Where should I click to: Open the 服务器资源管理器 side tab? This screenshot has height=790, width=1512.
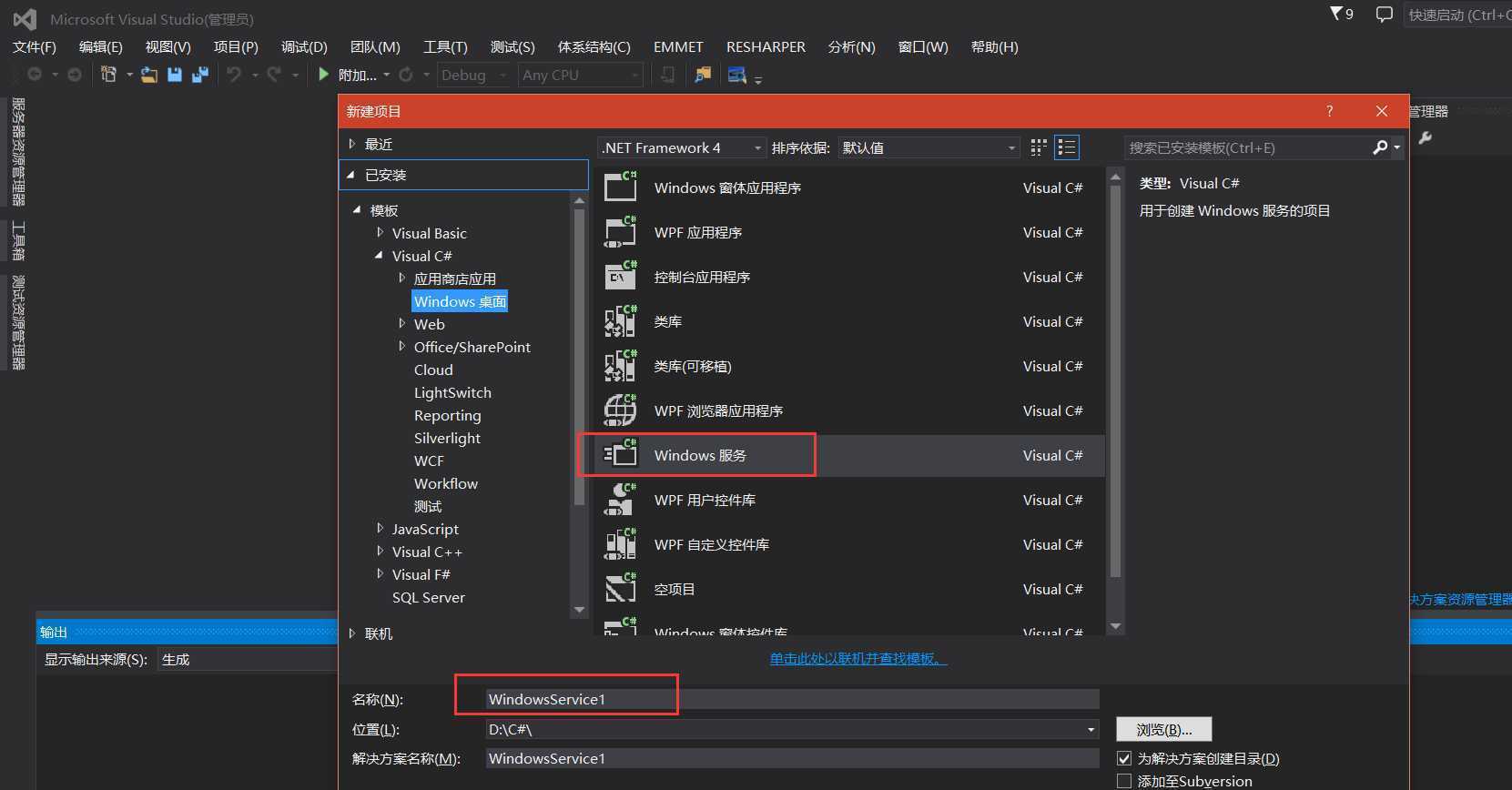18,152
